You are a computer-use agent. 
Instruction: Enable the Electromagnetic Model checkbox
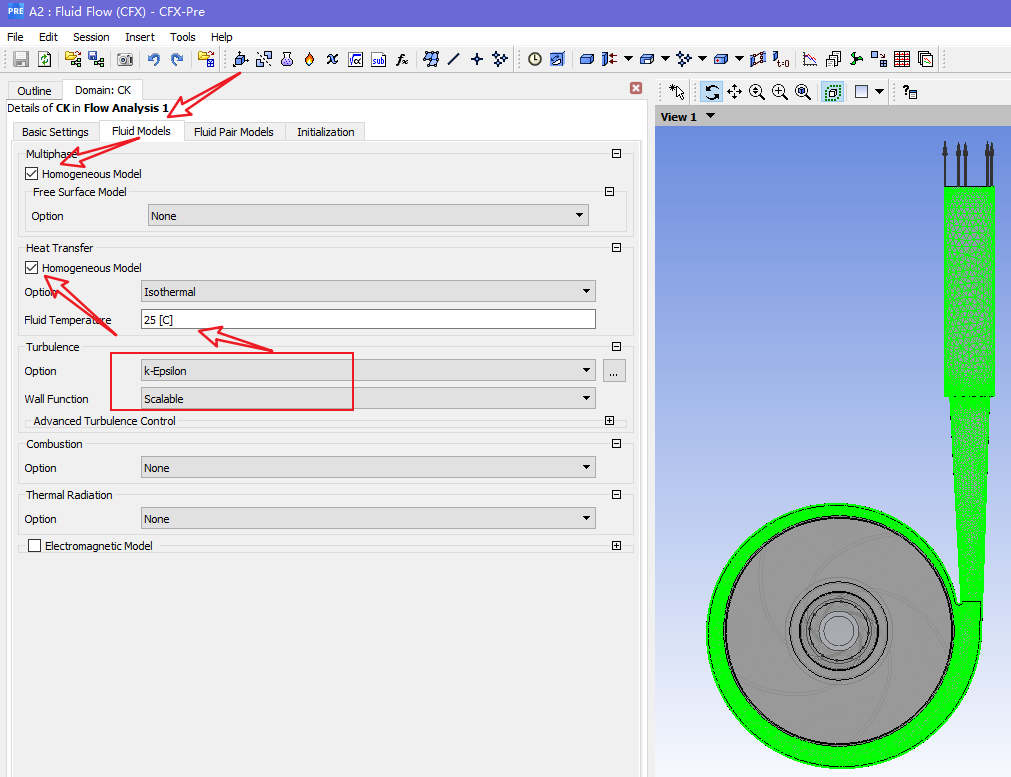[35, 546]
